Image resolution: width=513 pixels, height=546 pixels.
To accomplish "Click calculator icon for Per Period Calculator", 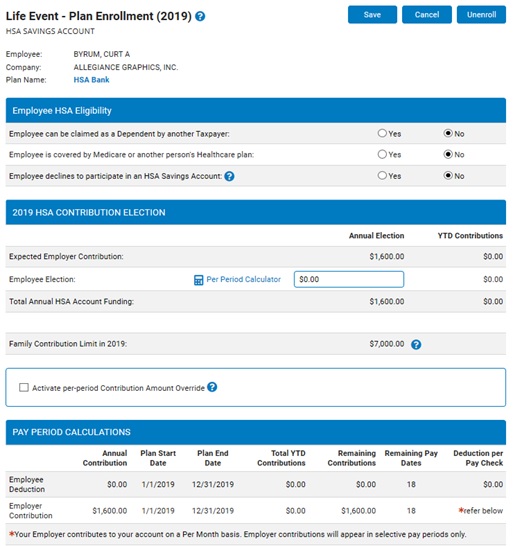I will tap(198, 280).
